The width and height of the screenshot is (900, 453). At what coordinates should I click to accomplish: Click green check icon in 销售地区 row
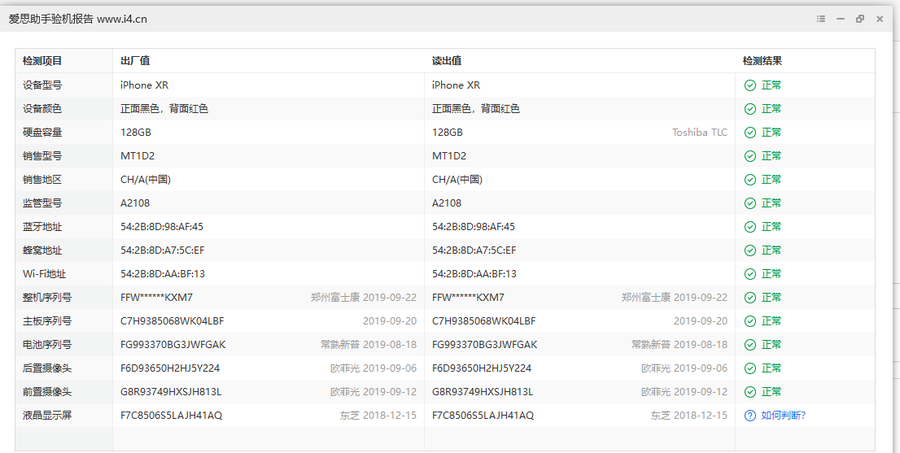click(750, 179)
